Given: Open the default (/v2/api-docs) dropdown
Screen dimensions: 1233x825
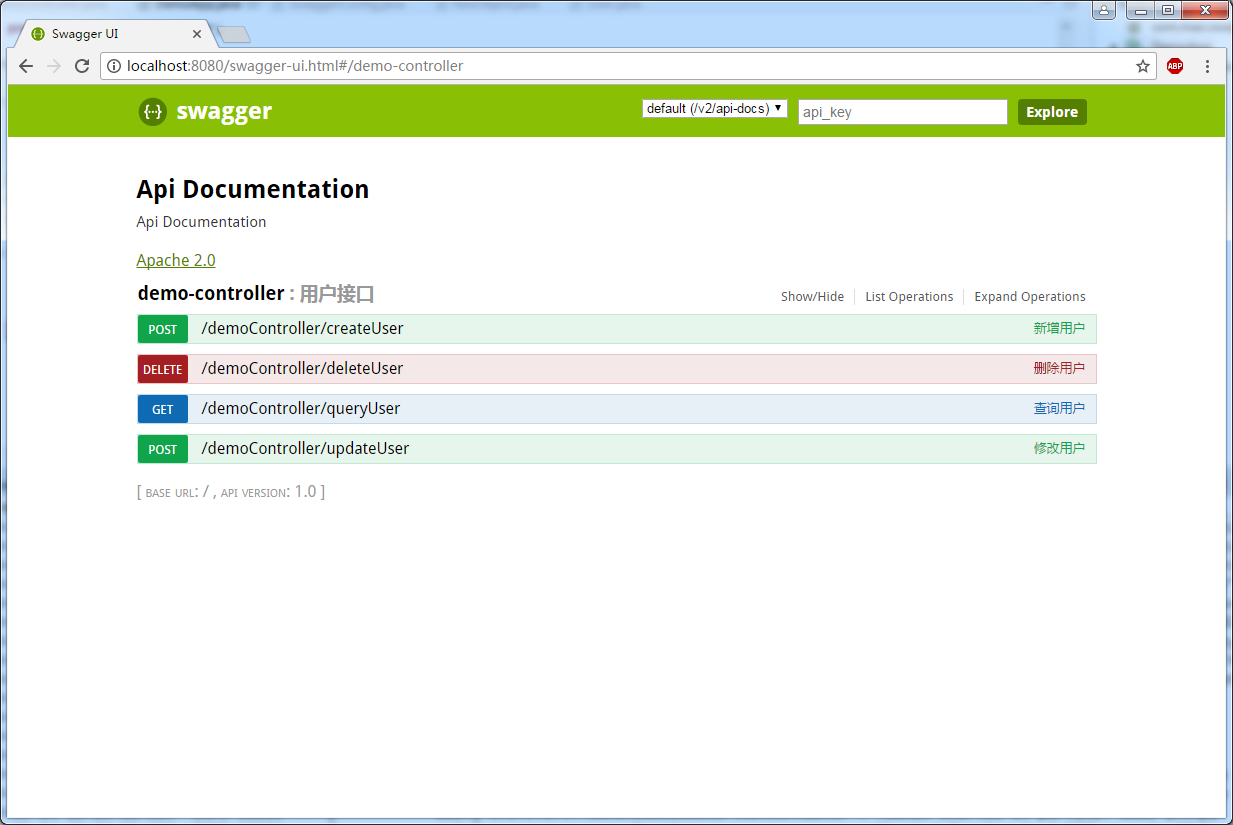Looking at the screenshot, I should 715,108.
